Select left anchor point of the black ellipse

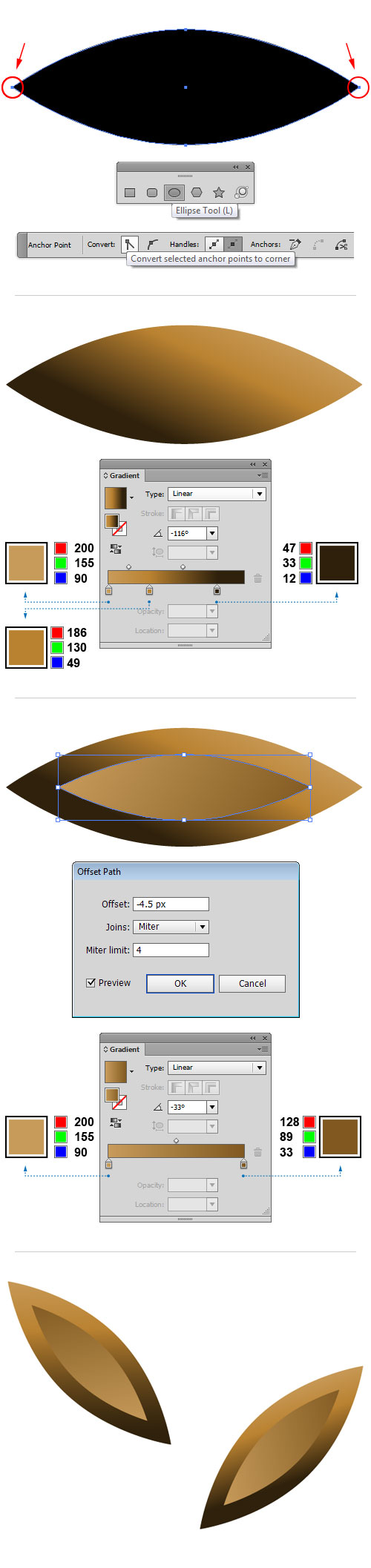tap(13, 87)
